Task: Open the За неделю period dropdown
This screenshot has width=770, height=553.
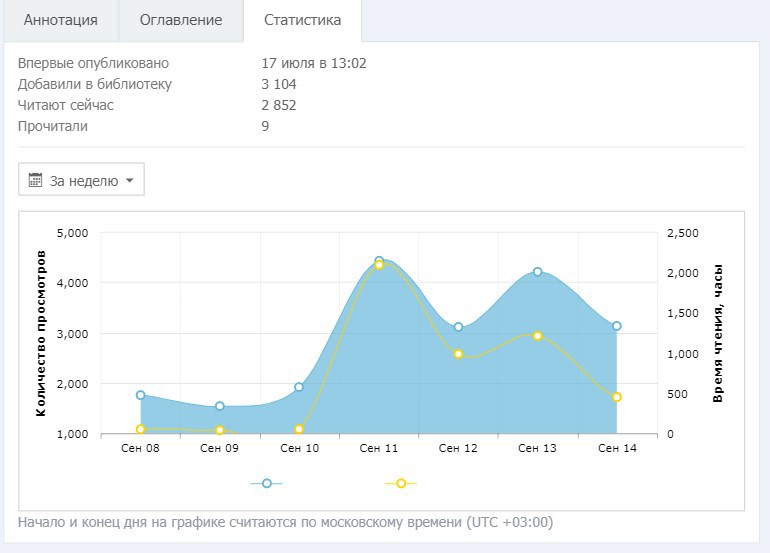Action: (82, 180)
